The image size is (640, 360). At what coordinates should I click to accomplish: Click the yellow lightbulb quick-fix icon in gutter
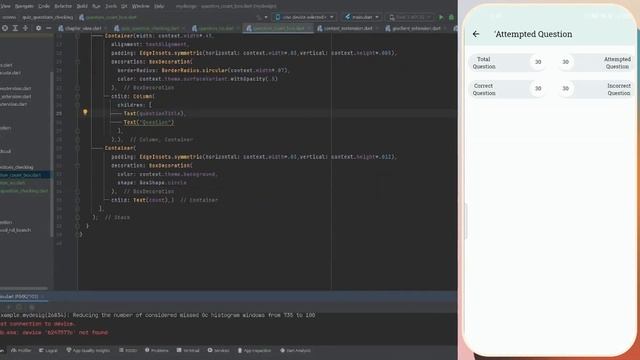pos(85,112)
